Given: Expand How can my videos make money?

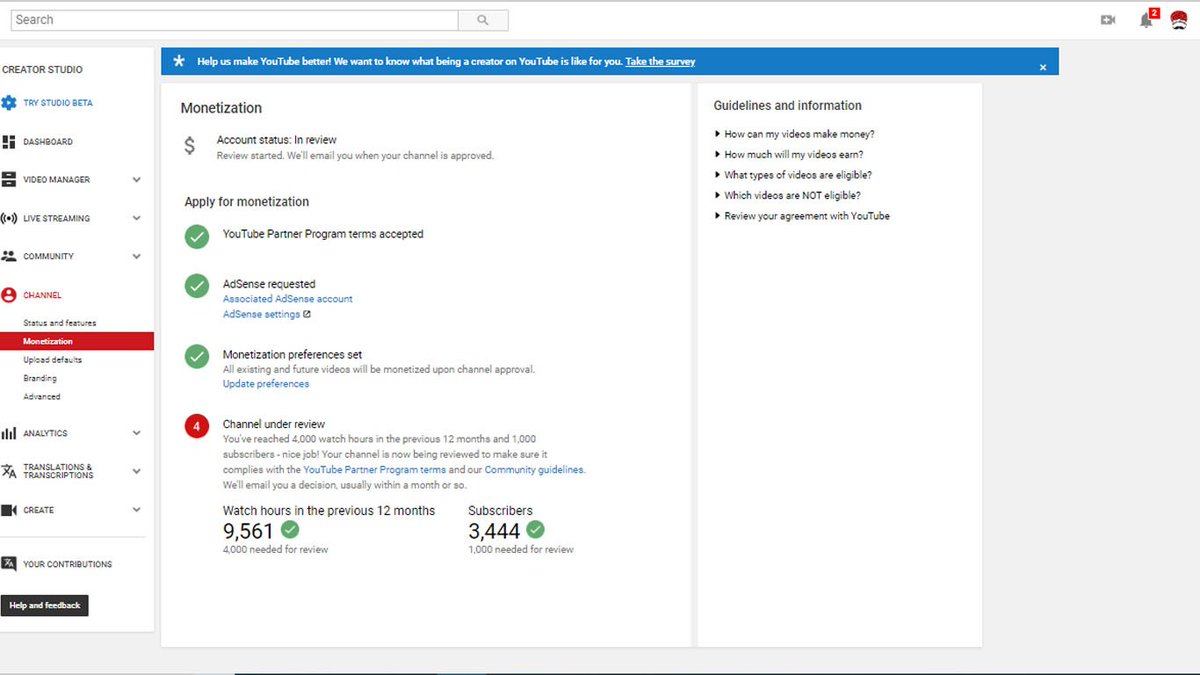Looking at the screenshot, I should tap(795, 134).
